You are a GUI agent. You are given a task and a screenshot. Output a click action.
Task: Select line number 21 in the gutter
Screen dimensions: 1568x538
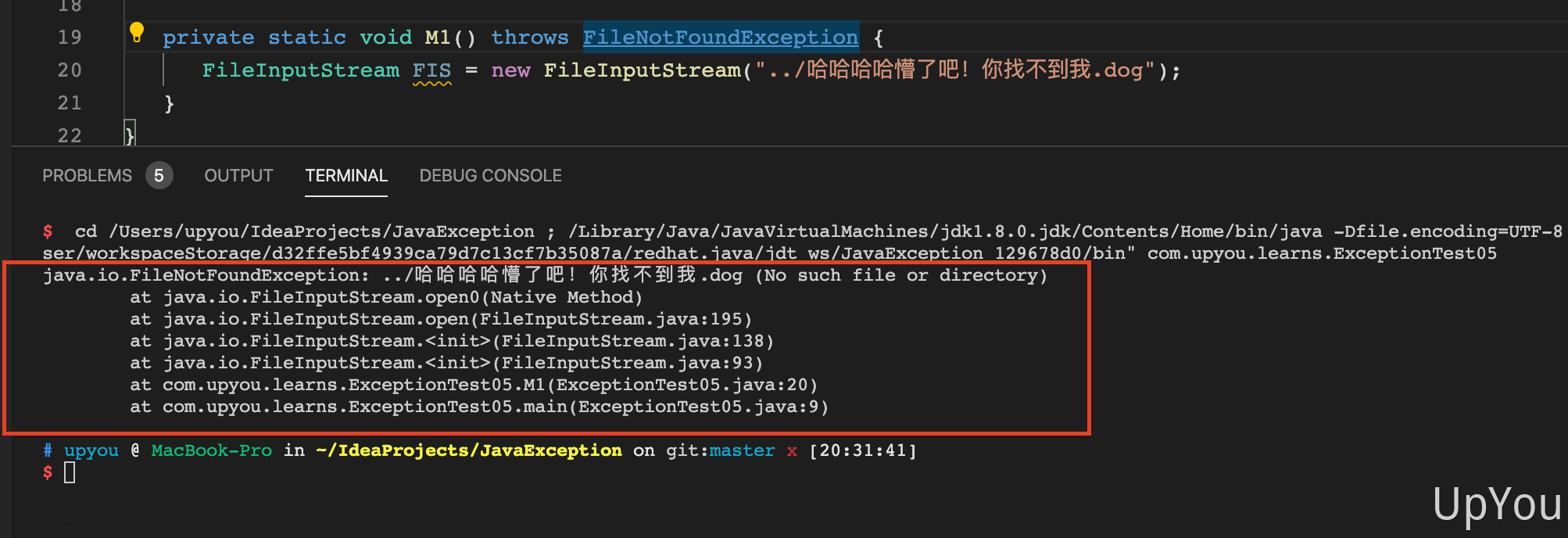[70, 103]
